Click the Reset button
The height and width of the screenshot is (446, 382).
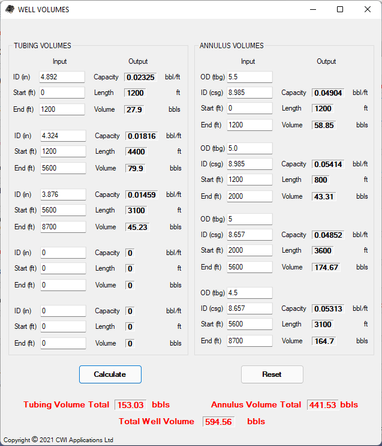[x=272, y=374]
